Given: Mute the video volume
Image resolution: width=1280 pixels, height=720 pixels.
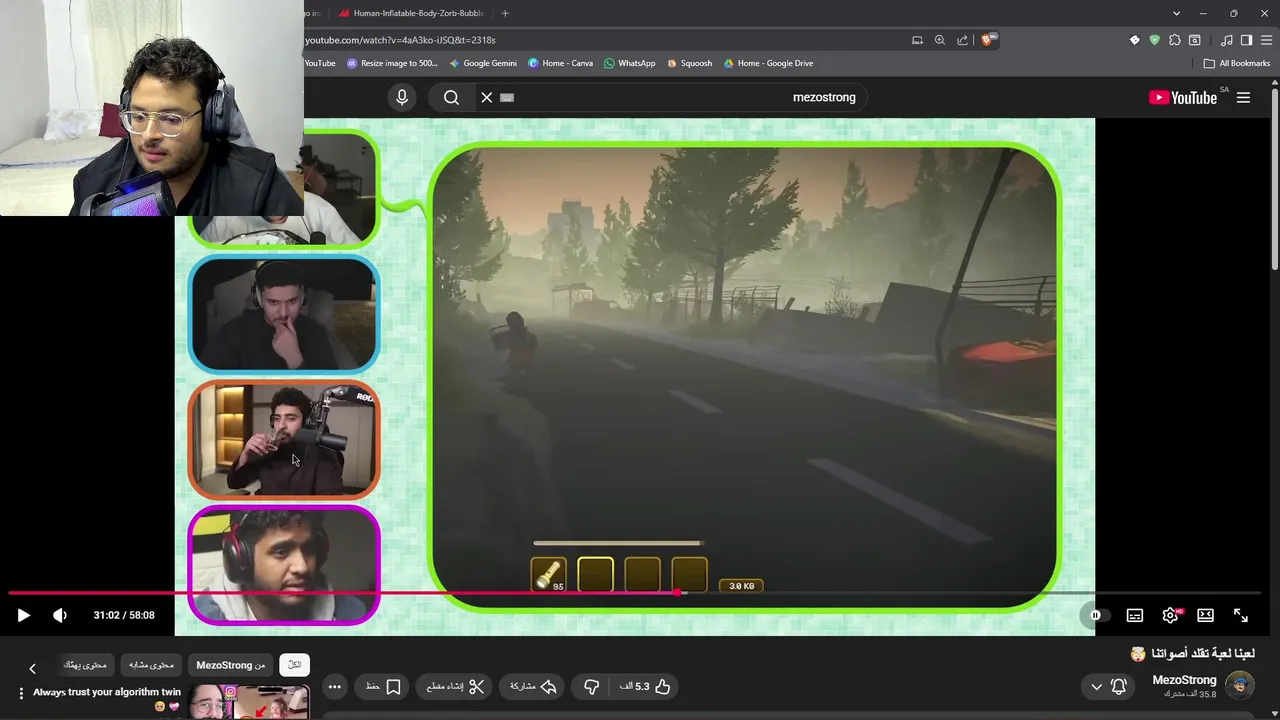Looking at the screenshot, I should [x=60, y=615].
